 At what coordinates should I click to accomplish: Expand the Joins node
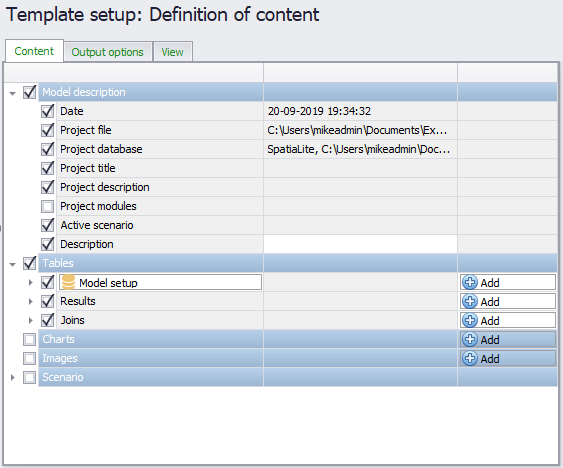[31, 321]
